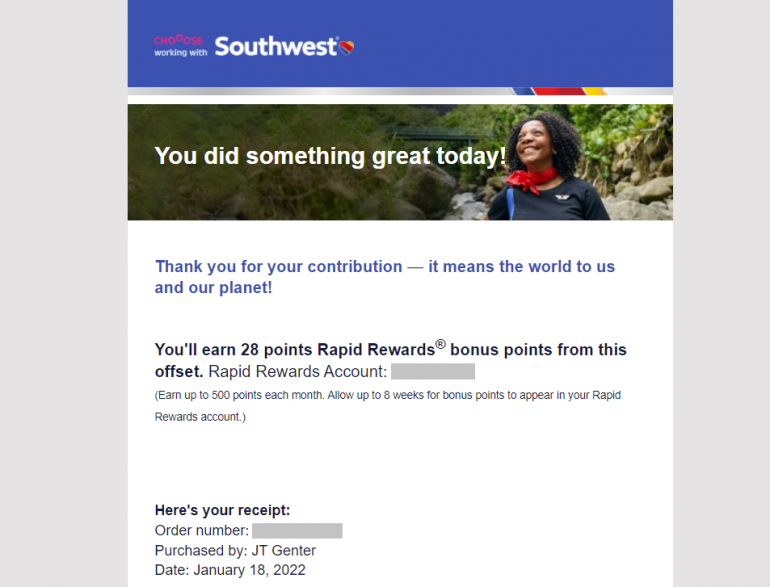The image size is (770, 587).
Task: Click the "Here's your receipt:" heading
Action: coord(222,510)
